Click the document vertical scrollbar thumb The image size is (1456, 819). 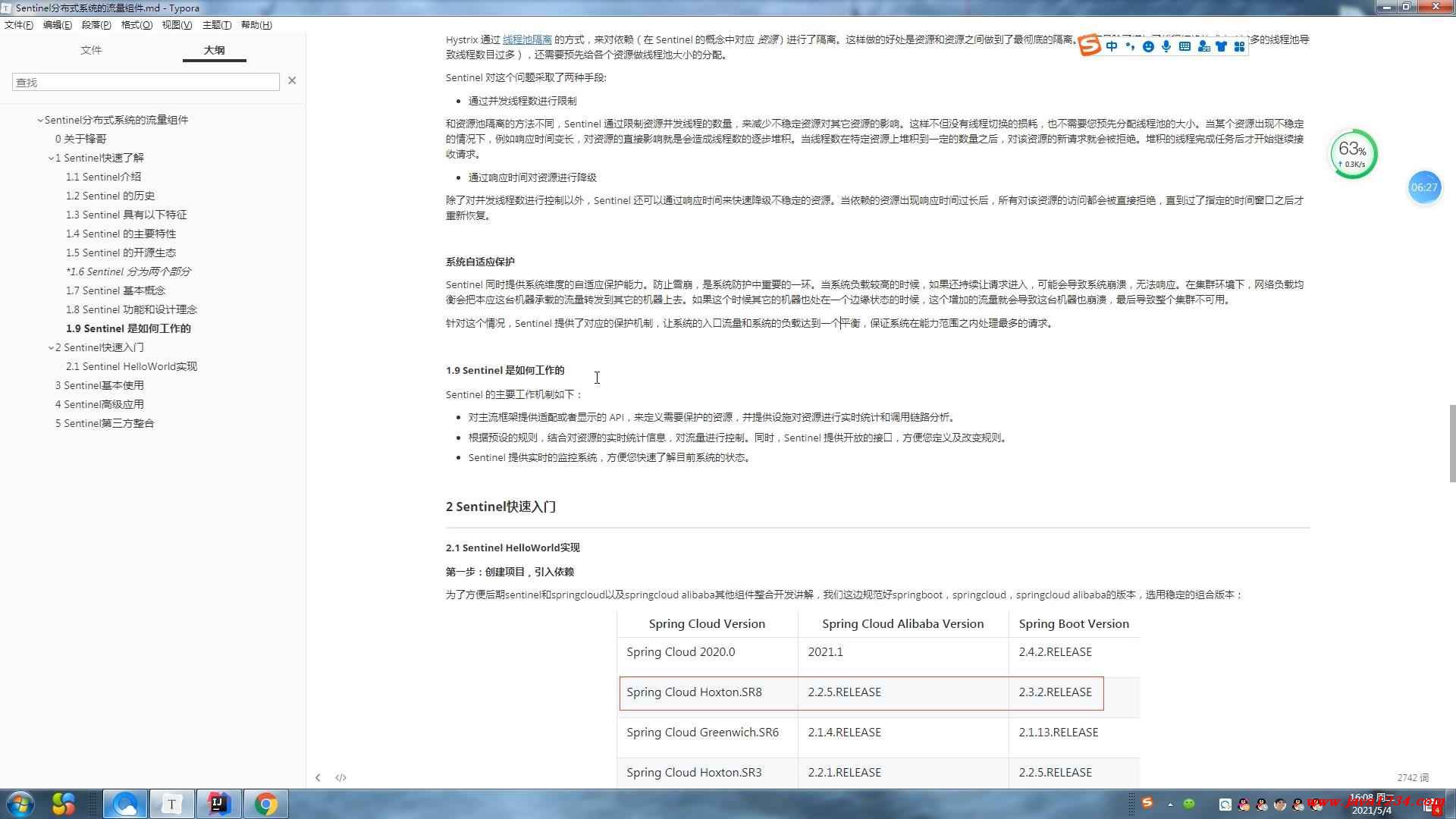pos(1452,444)
